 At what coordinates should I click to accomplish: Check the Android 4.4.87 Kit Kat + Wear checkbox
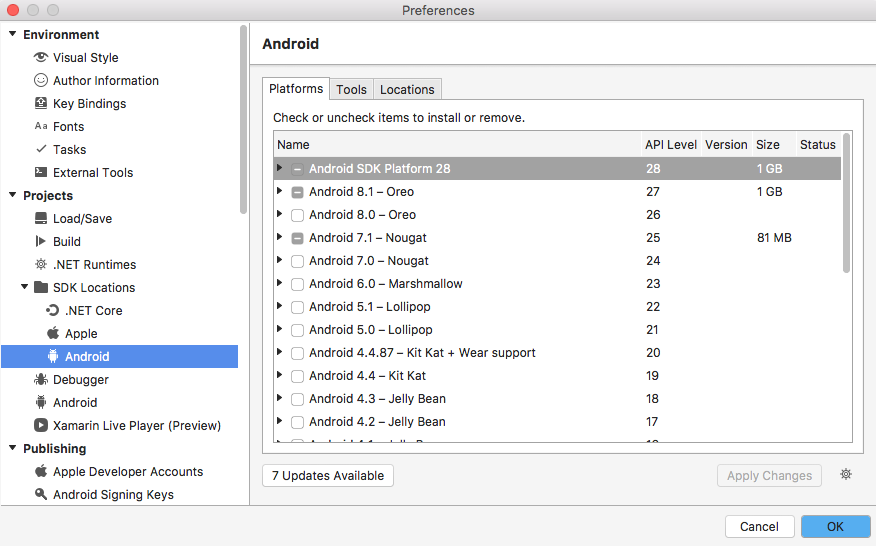297,353
